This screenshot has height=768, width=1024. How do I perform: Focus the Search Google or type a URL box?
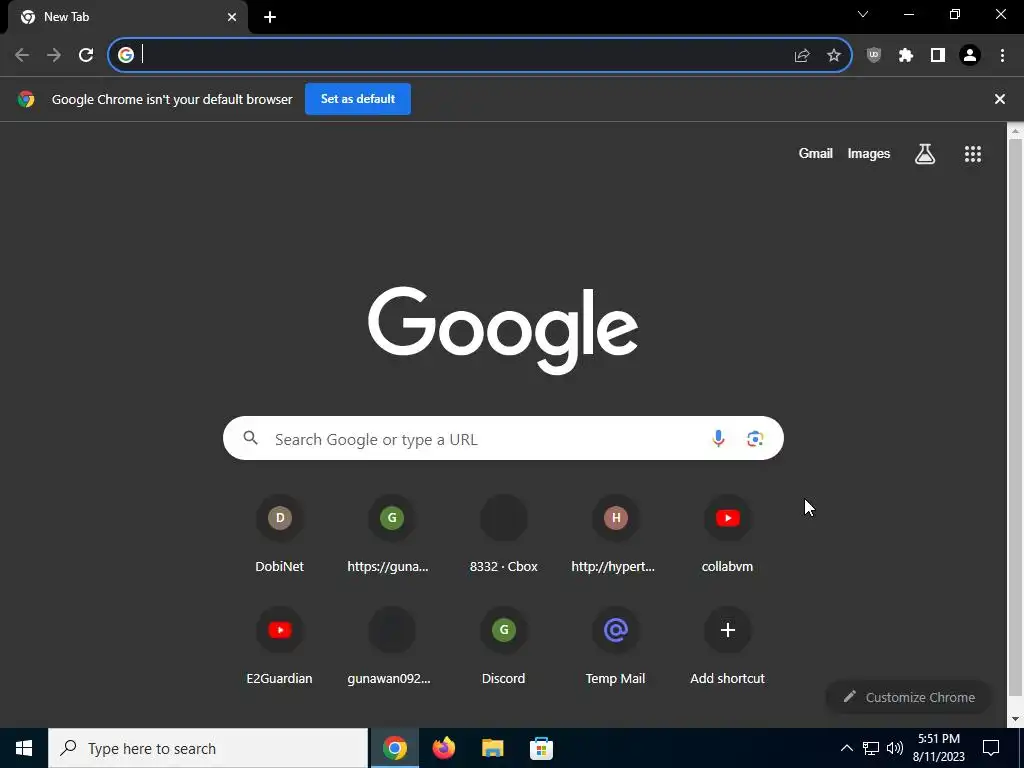[503, 438]
